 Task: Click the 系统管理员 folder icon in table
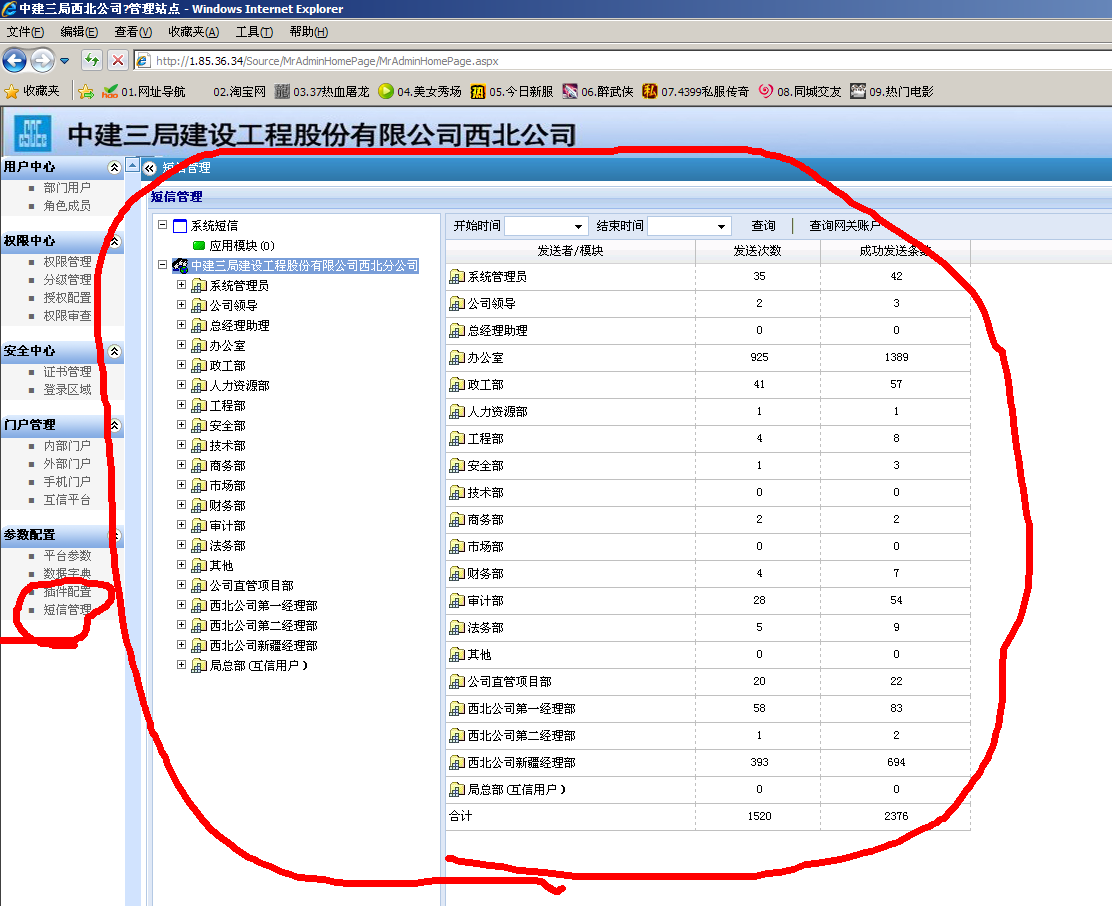457,276
